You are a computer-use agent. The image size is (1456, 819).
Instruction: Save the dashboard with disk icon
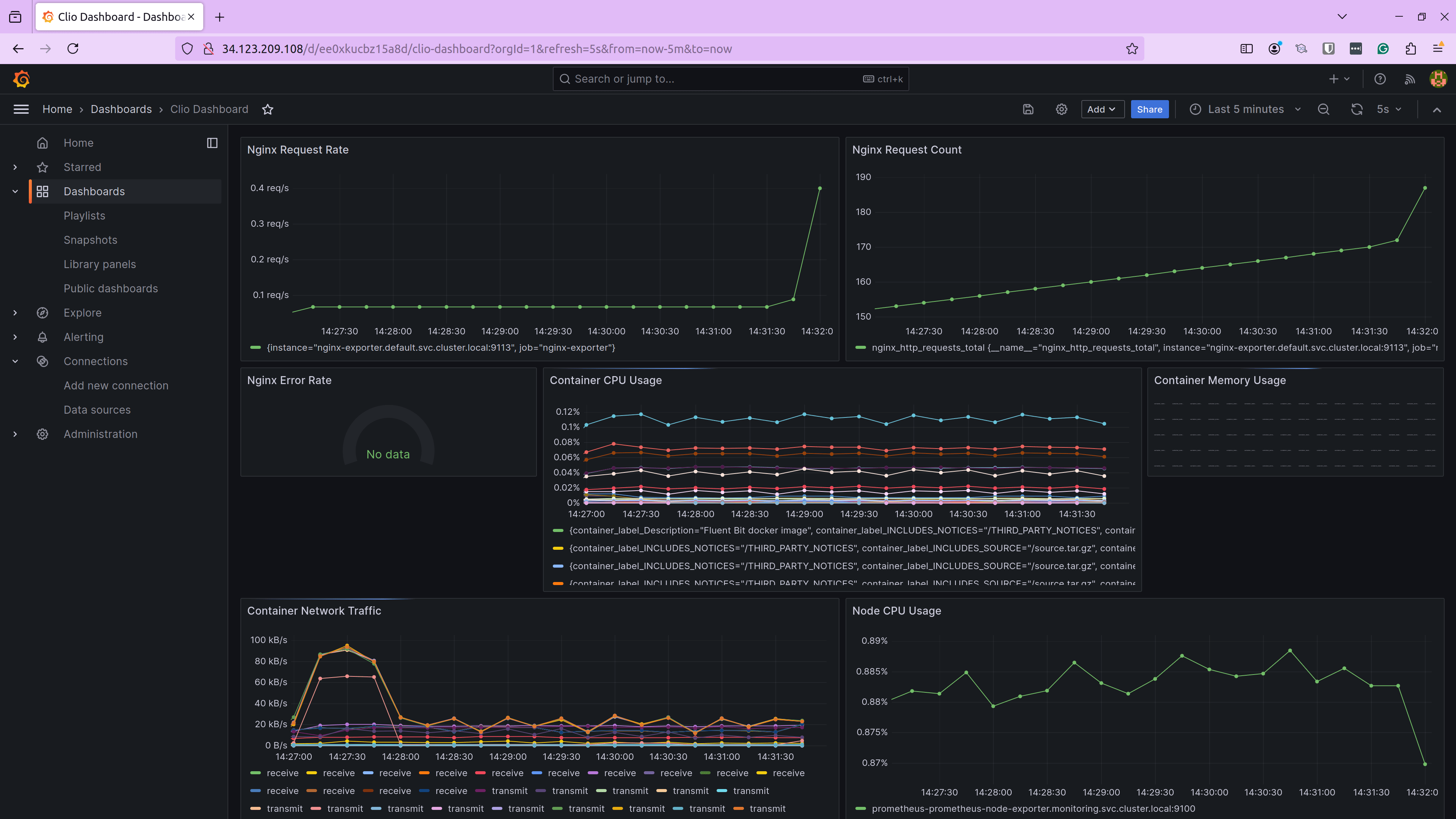point(1028,109)
